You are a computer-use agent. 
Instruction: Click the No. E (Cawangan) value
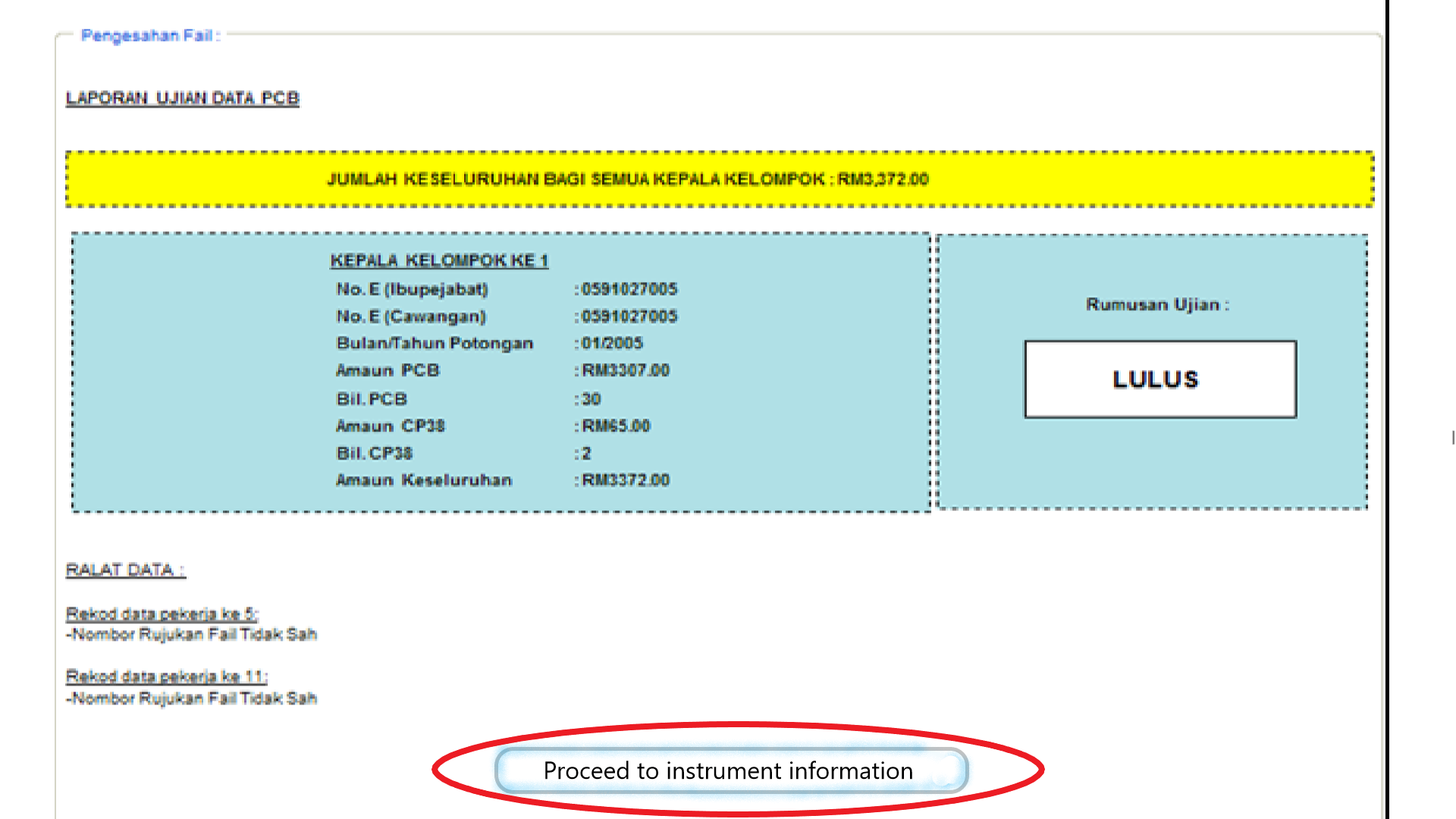pyautogui.click(x=629, y=316)
